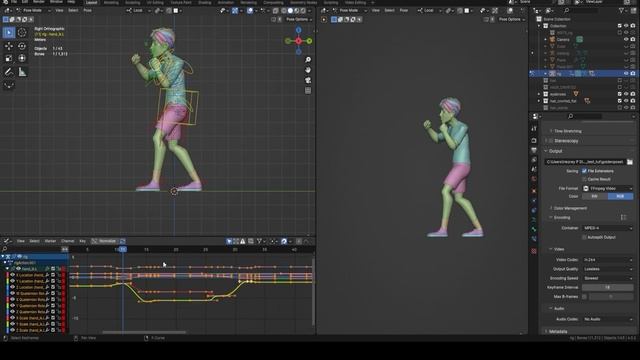
Task: Open the Channel menu in graph editor
Action: point(67,241)
